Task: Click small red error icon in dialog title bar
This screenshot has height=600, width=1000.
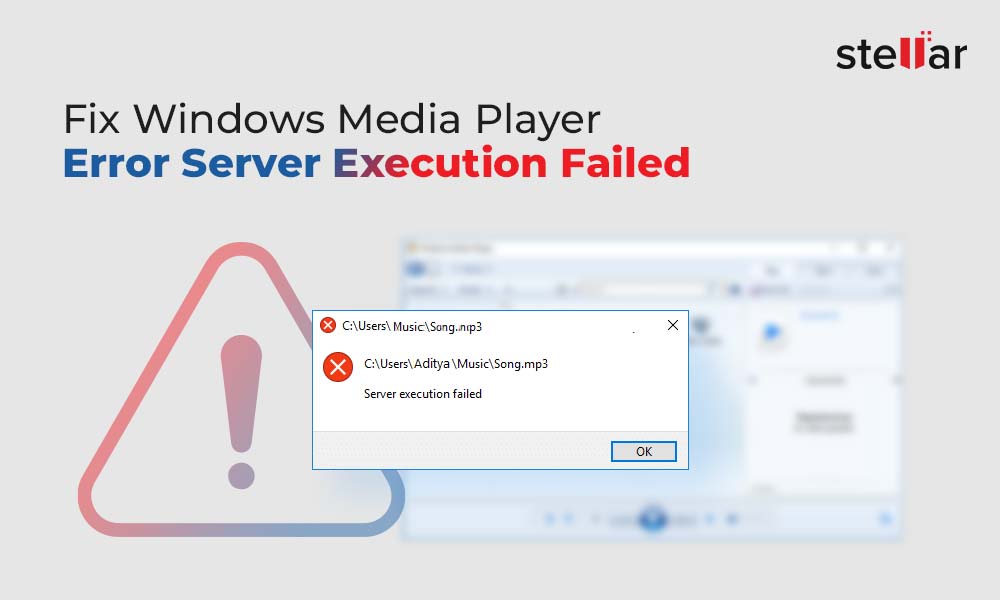Action: (328, 325)
